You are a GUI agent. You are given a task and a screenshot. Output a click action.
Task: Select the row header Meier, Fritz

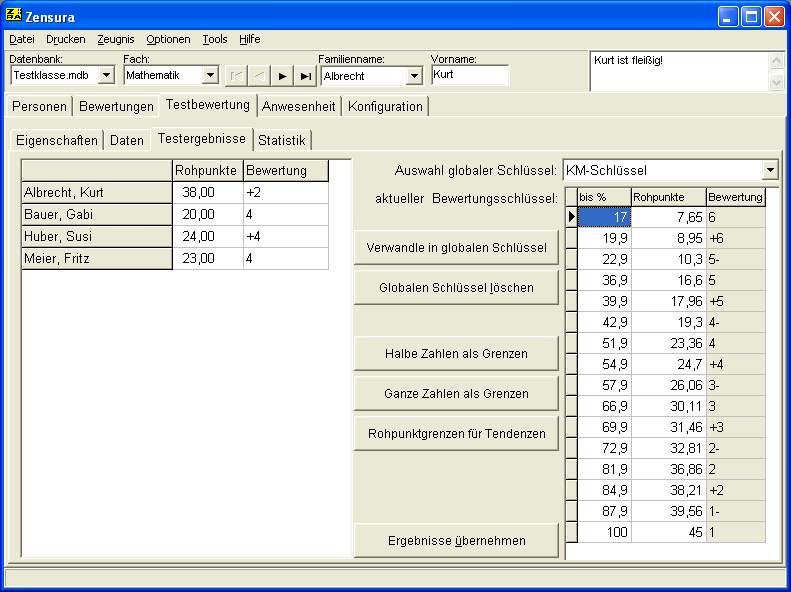tap(97, 259)
